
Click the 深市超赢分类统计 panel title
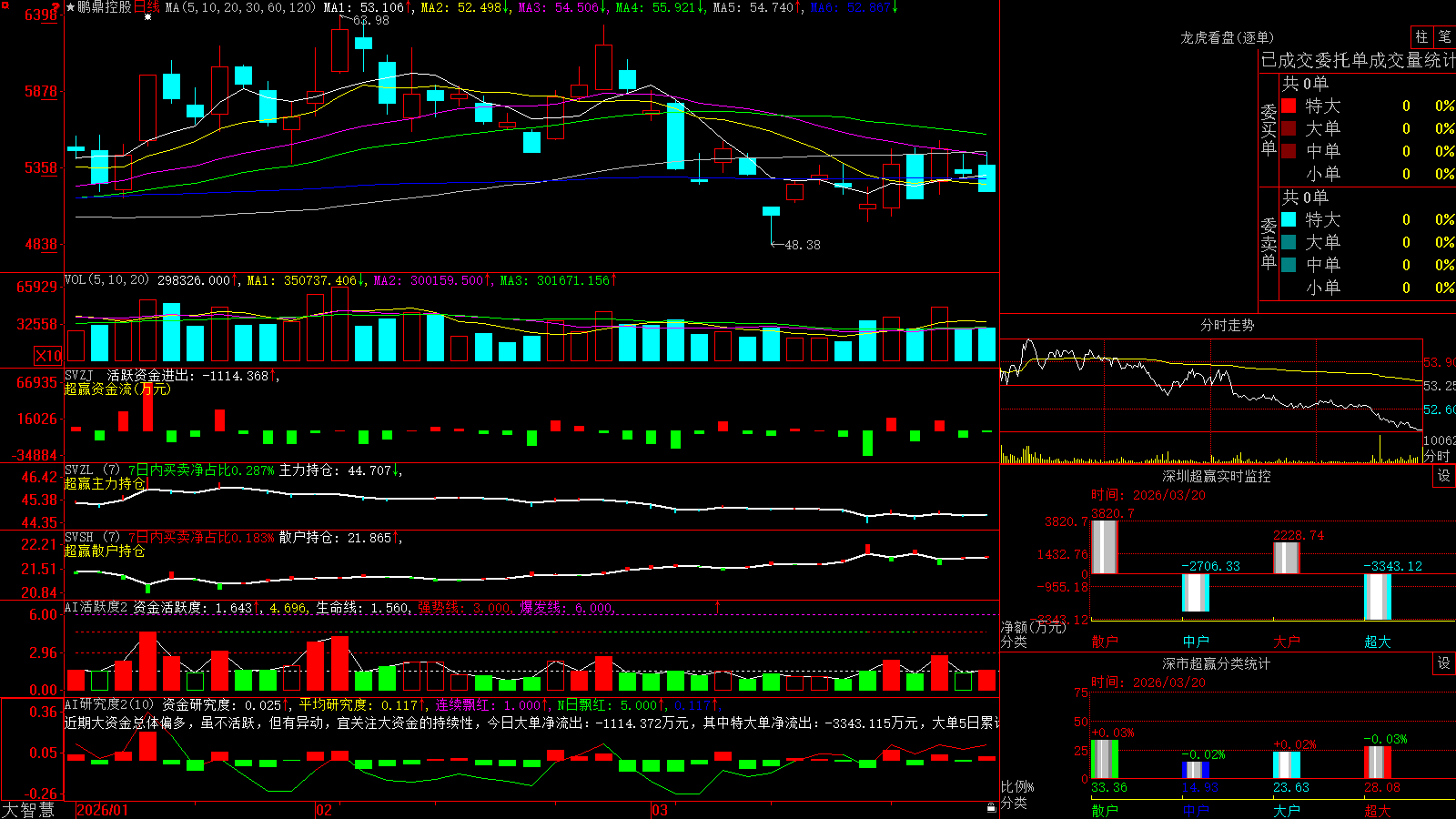1217,663
